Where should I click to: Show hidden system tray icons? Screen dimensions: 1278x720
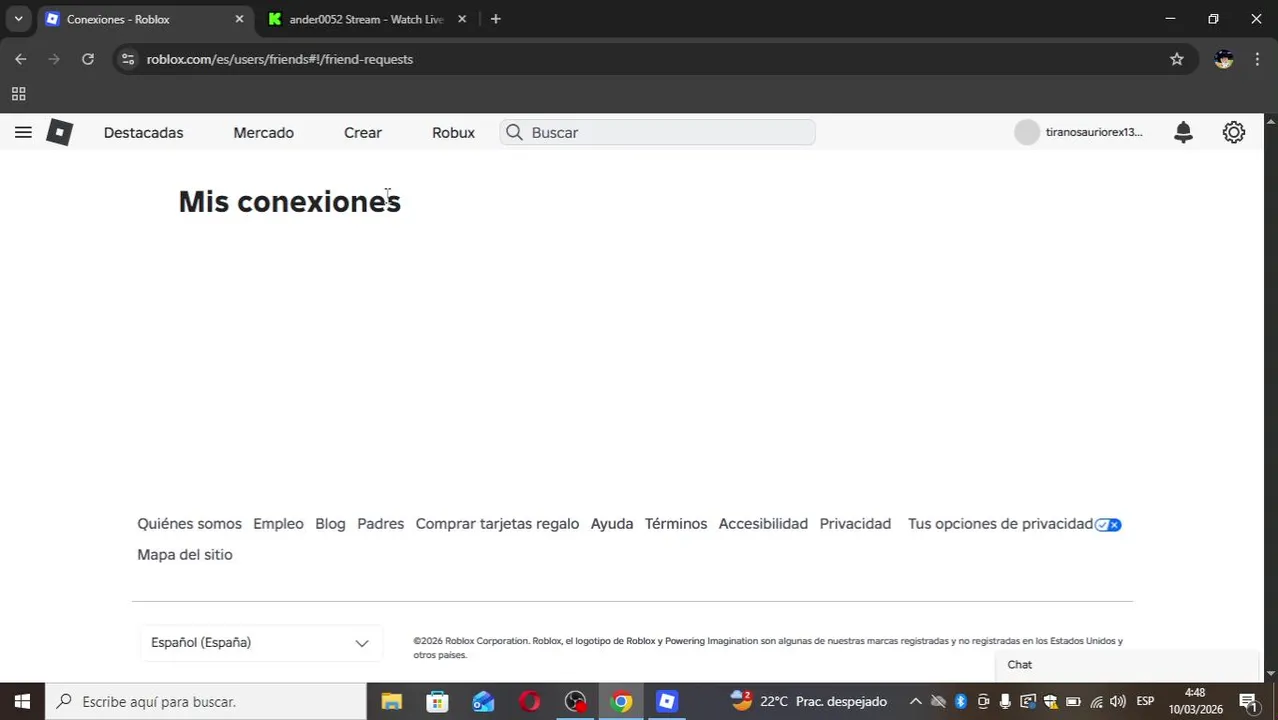coord(915,701)
